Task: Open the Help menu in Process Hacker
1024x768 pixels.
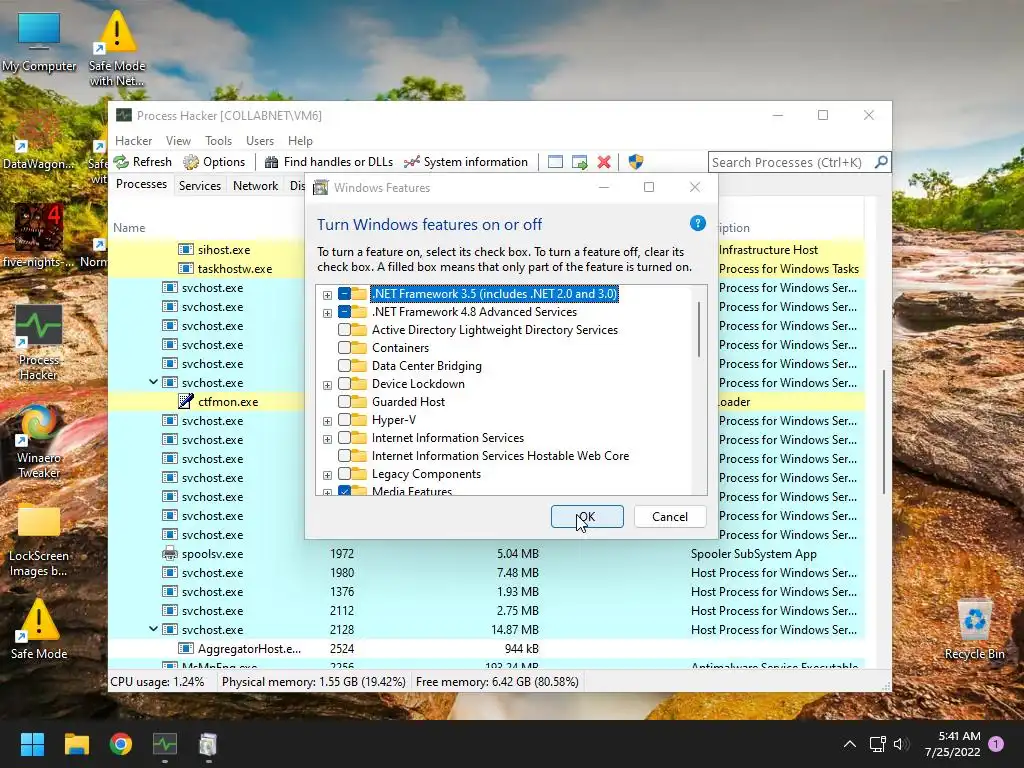Action: [x=300, y=140]
